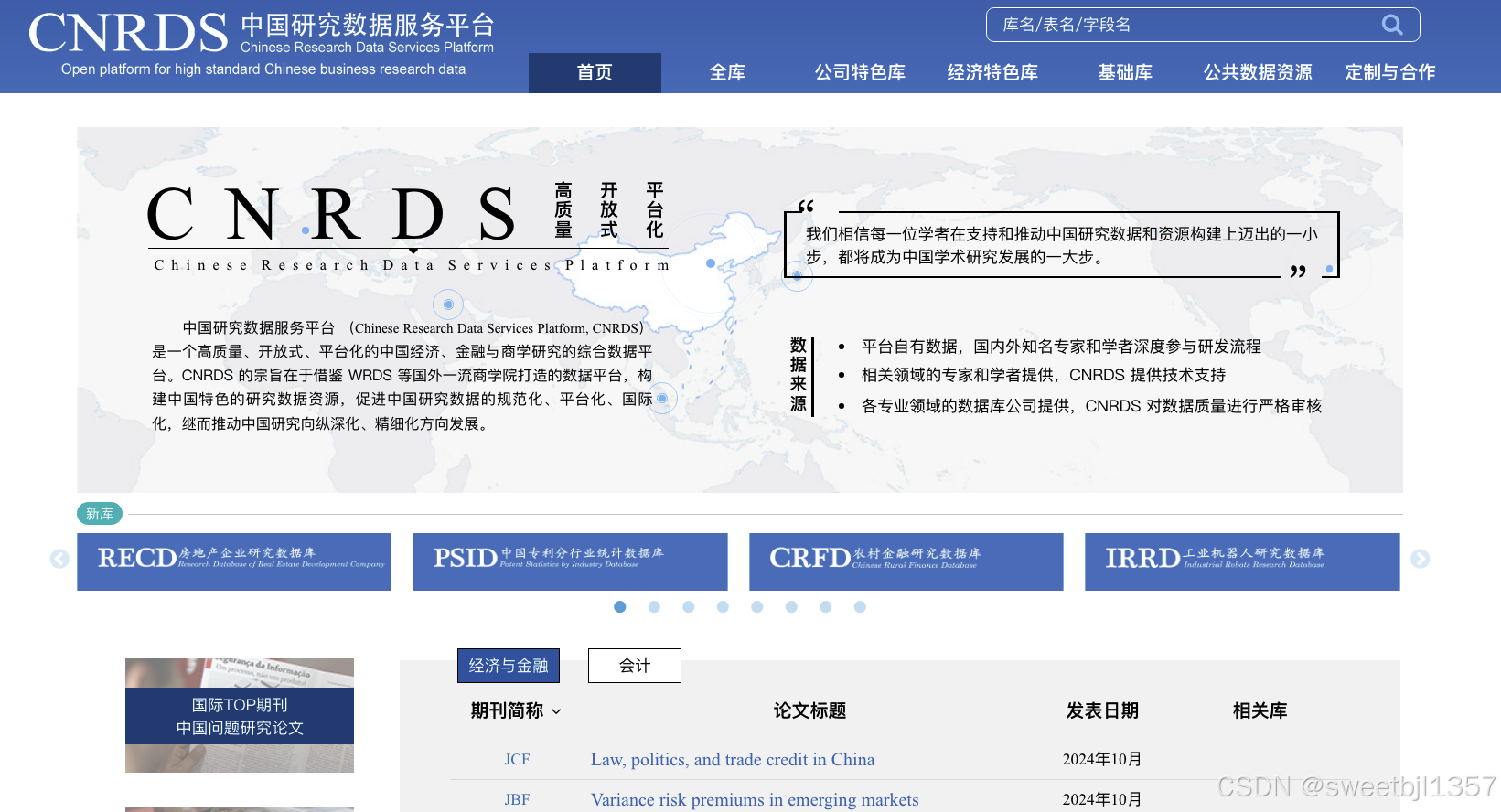Click the search magnifier icon
Viewport: 1501px width, 812px height.
[x=1392, y=25]
